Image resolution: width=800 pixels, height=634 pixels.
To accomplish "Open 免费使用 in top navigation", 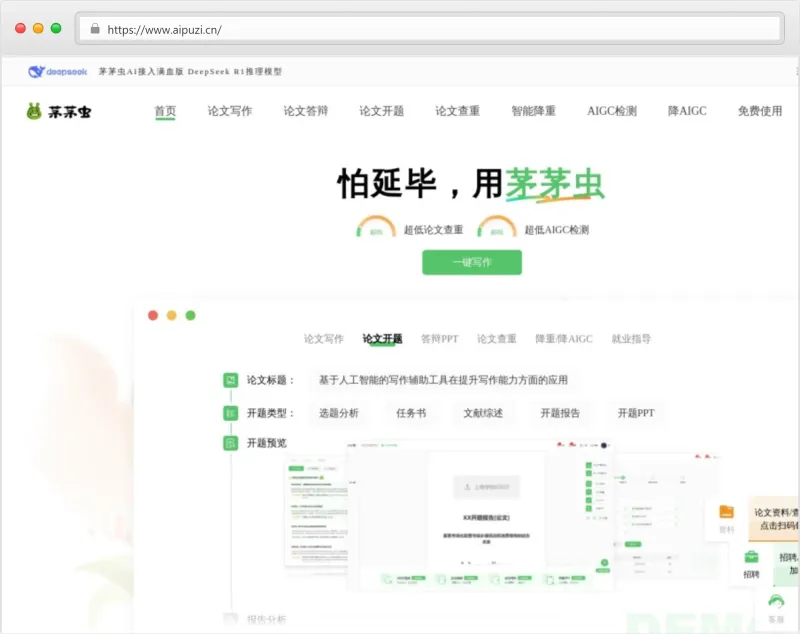I will point(760,111).
